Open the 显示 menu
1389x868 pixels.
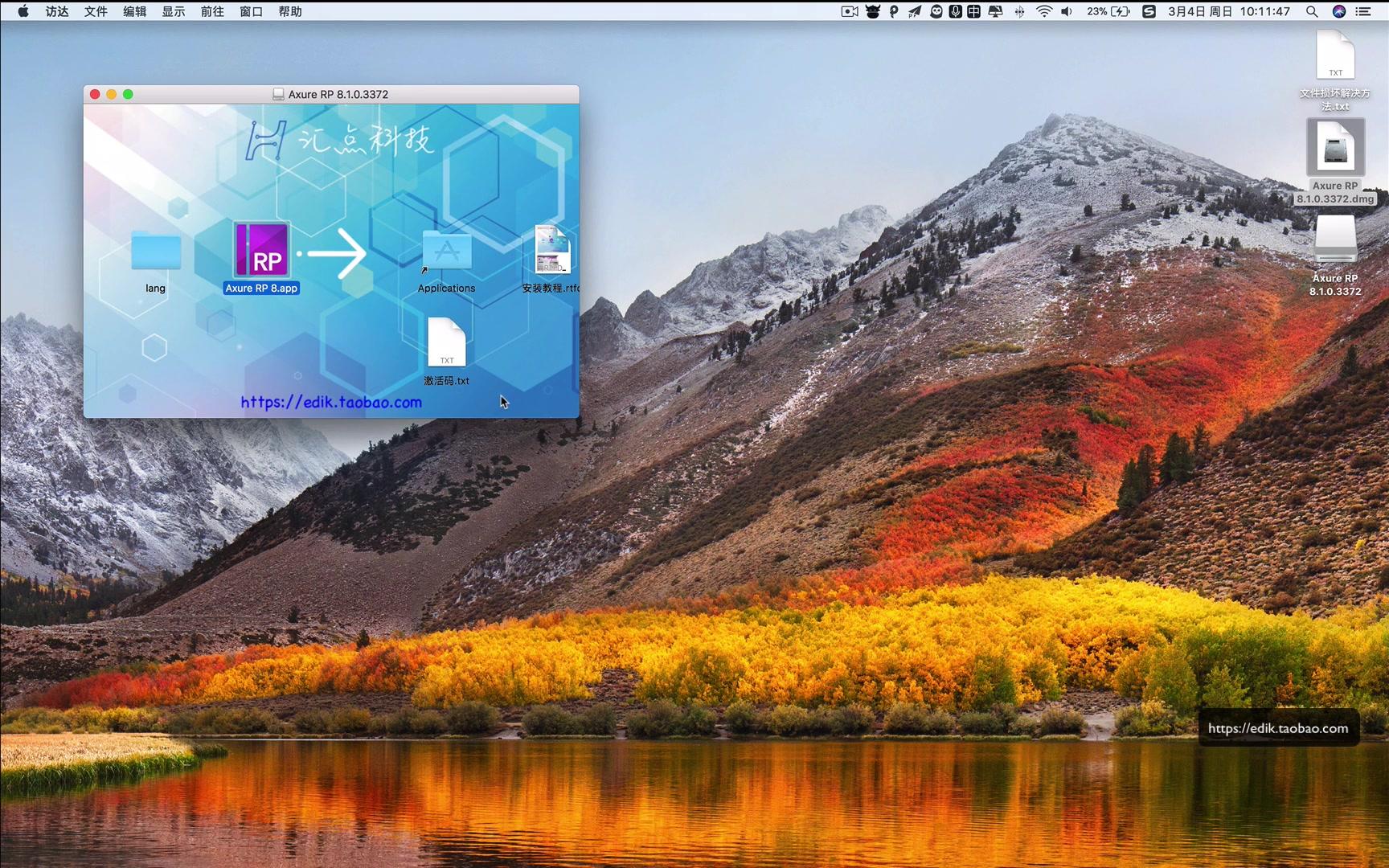(174, 11)
